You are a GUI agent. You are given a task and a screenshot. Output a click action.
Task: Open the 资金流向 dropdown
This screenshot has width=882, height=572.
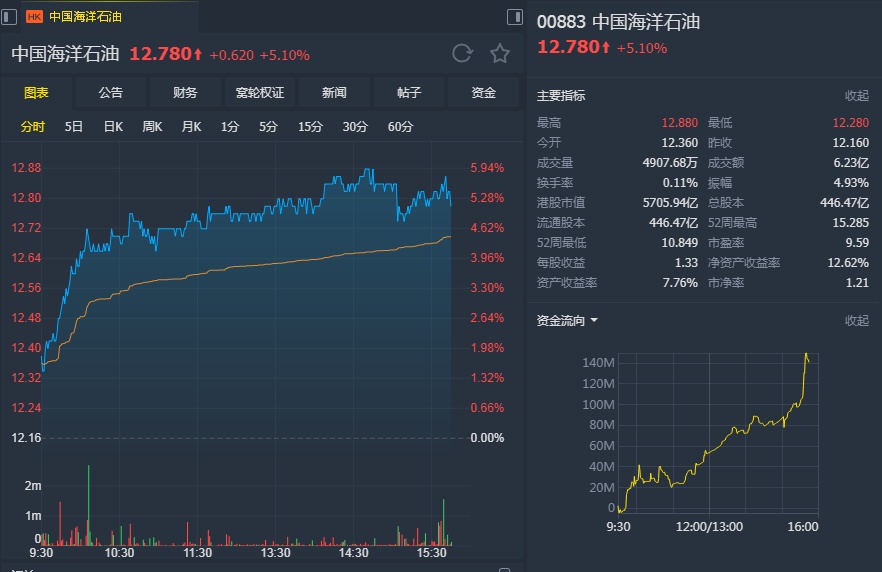(567, 321)
